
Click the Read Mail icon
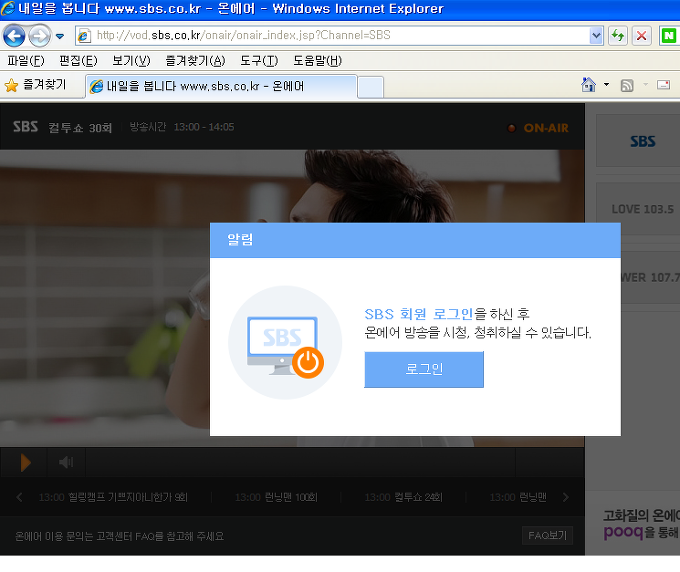coord(664,85)
